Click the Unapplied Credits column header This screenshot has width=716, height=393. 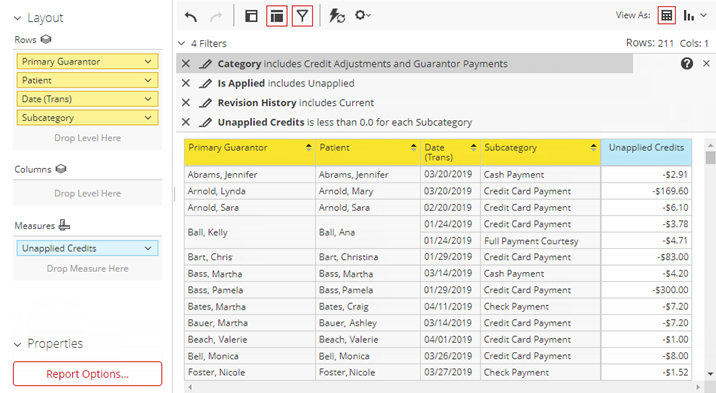(646, 152)
